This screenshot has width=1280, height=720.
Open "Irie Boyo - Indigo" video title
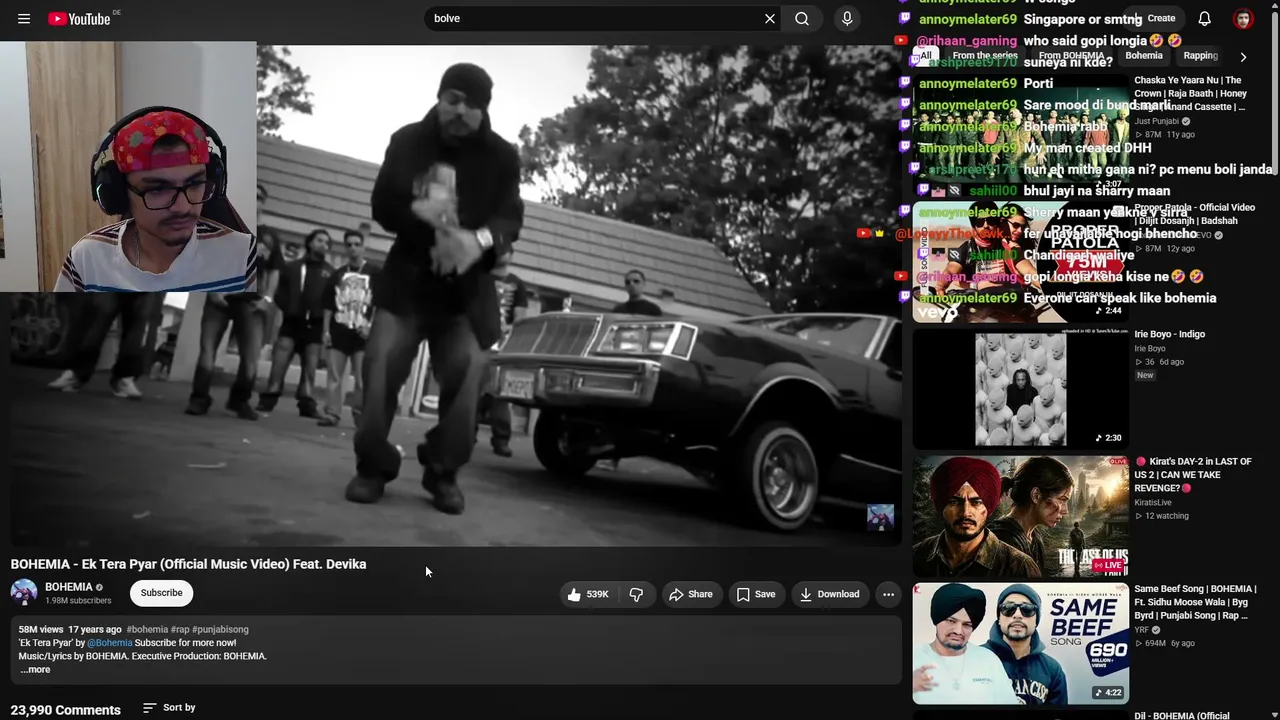(x=1170, y=334)
